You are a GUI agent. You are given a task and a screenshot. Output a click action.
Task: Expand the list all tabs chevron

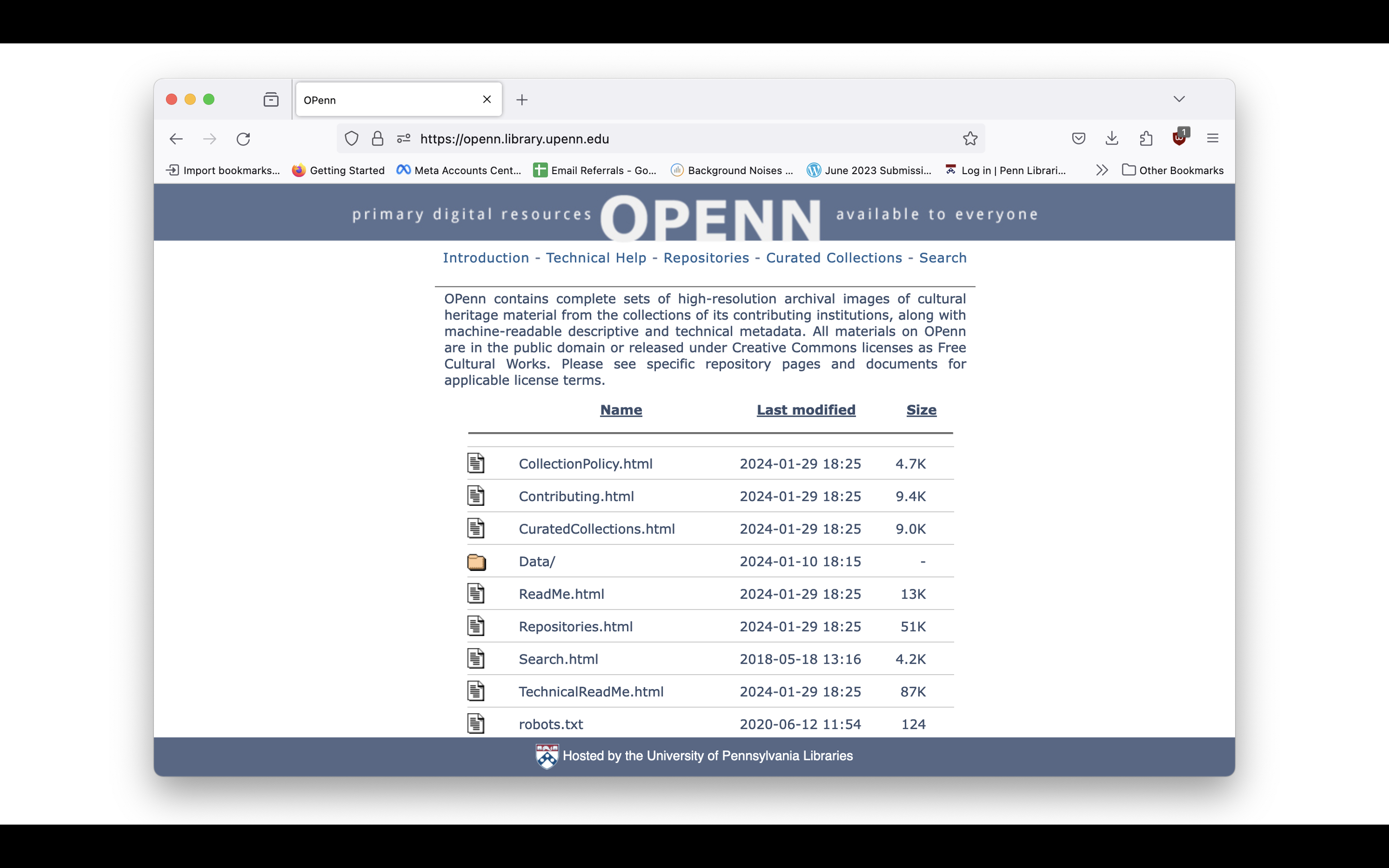pyautogui.click(x=1179, y=99)
